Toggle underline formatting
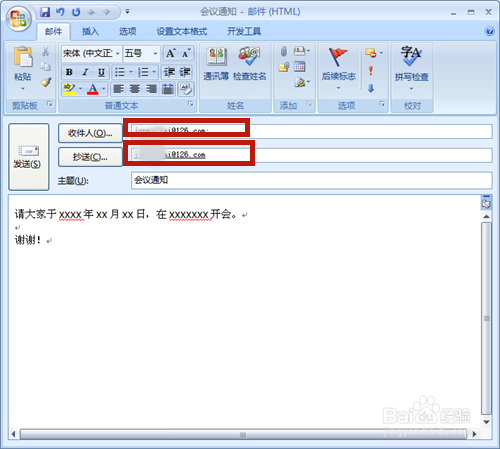Viewport: 500px width, 449px height. click(x=101, y=72)
